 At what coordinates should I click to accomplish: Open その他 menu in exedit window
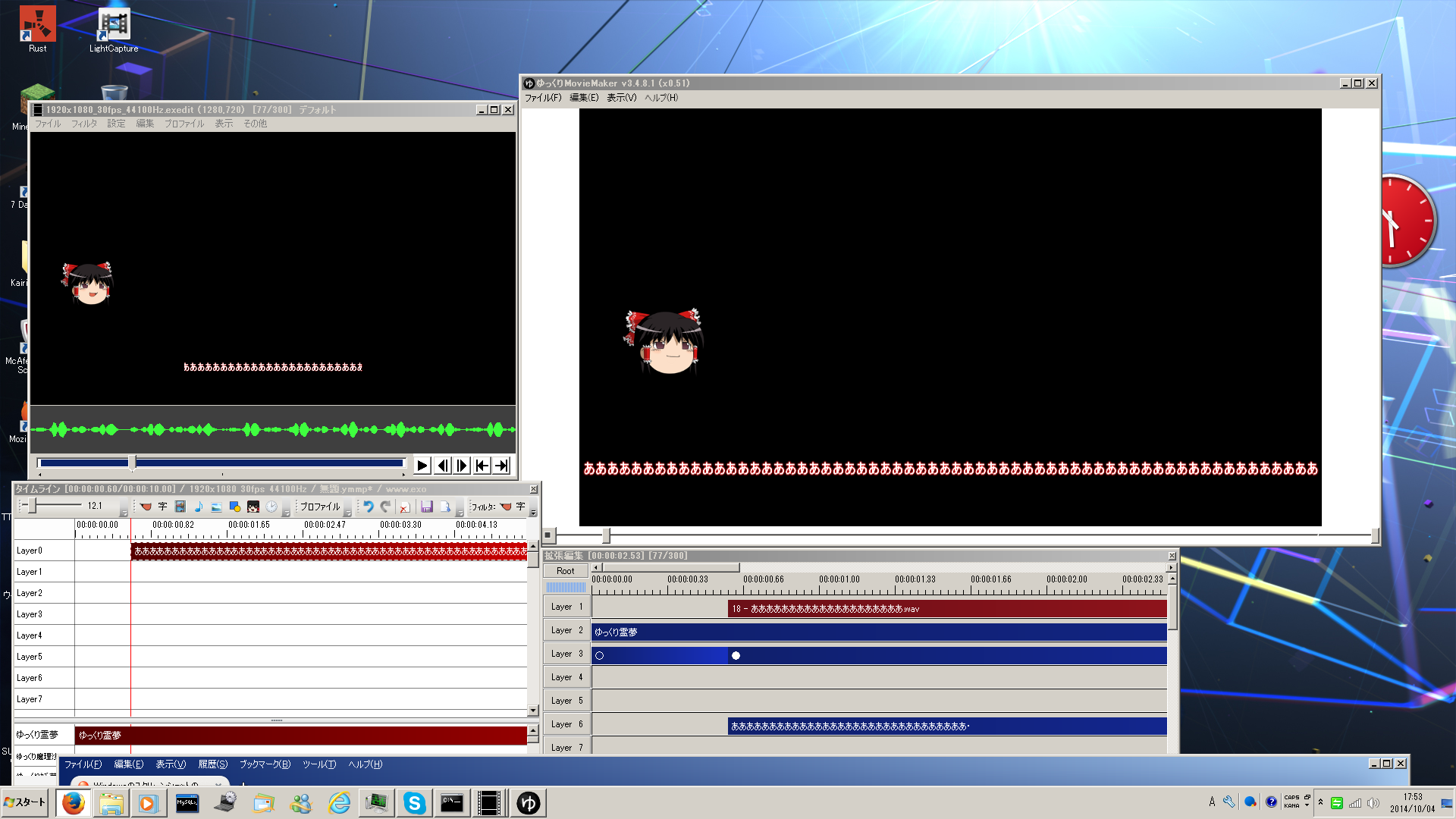[x=255, y=124]
